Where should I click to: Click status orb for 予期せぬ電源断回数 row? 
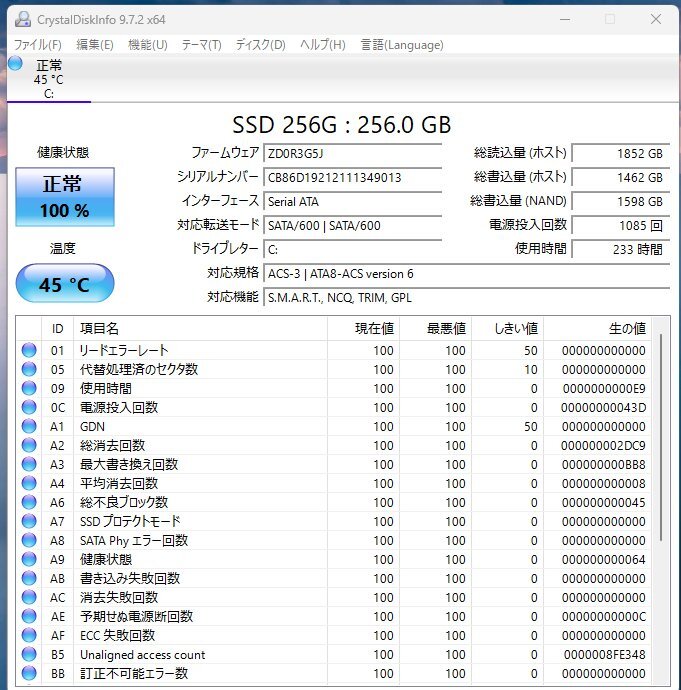(29, 616)
